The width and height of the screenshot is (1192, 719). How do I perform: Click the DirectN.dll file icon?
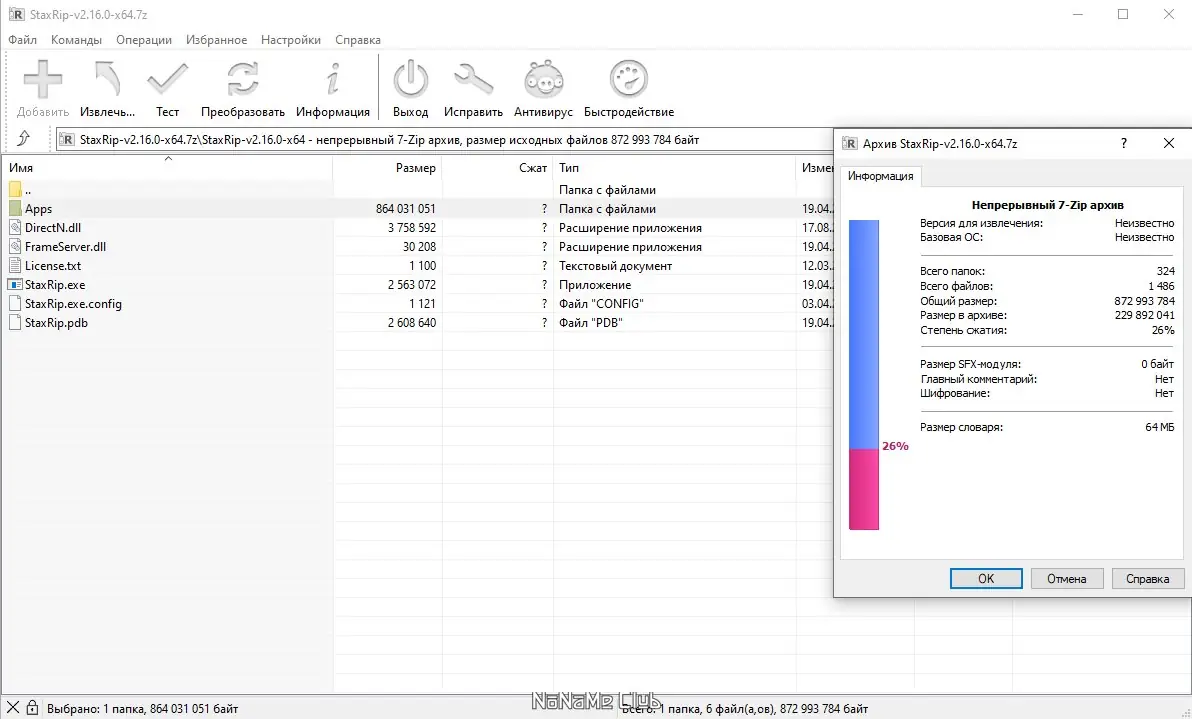click(x=15, y=227)
